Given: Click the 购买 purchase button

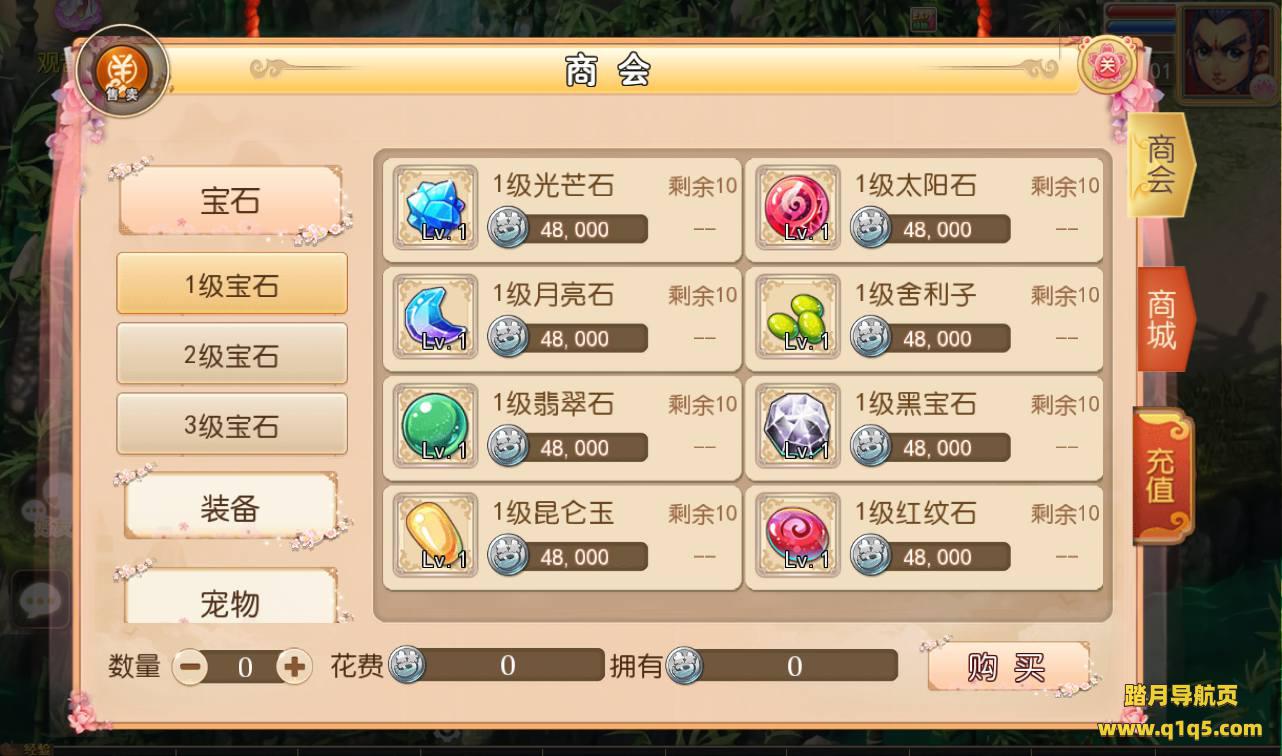Looking at the screenshot, I should [x=1007, y=667].
